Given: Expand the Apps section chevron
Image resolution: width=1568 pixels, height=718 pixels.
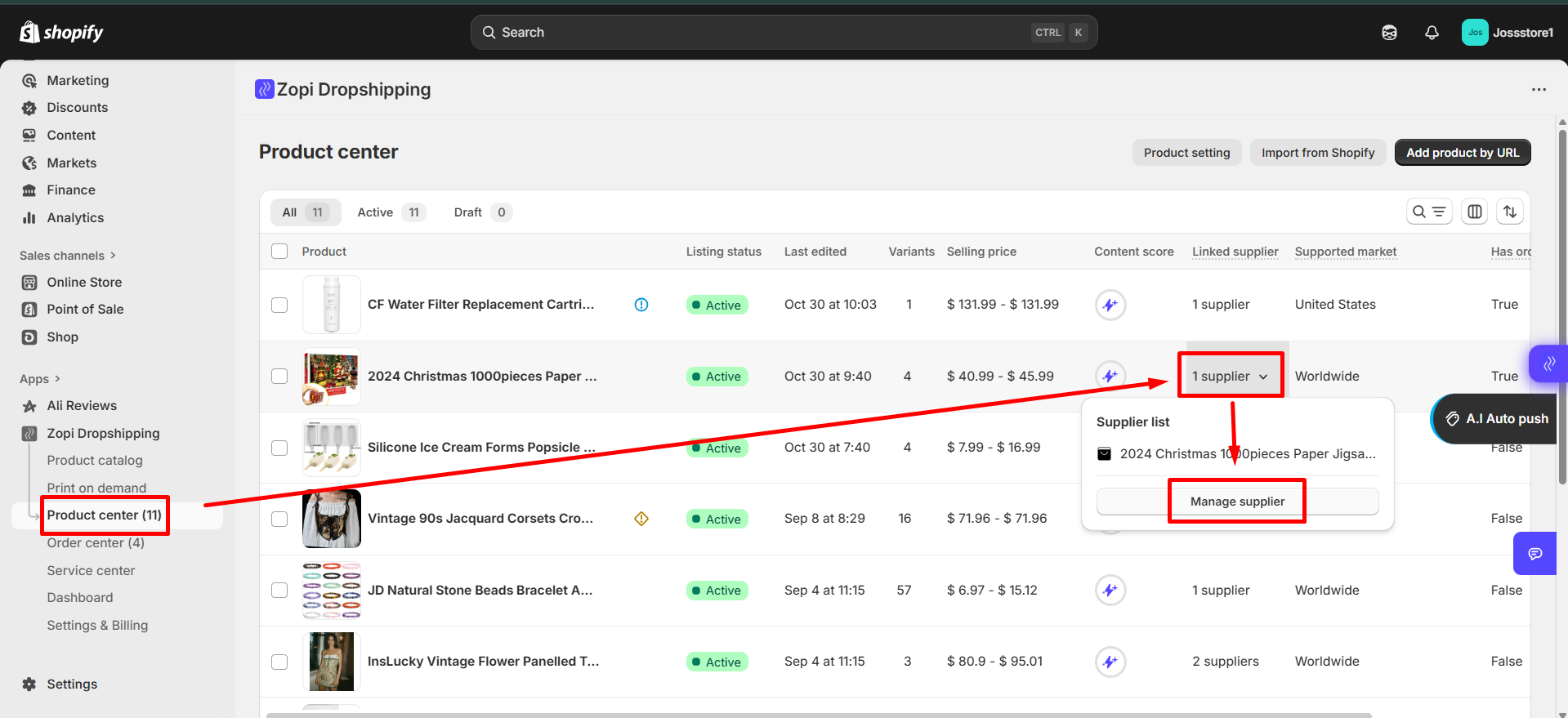Looking at the screenshot, I should 57,379.
